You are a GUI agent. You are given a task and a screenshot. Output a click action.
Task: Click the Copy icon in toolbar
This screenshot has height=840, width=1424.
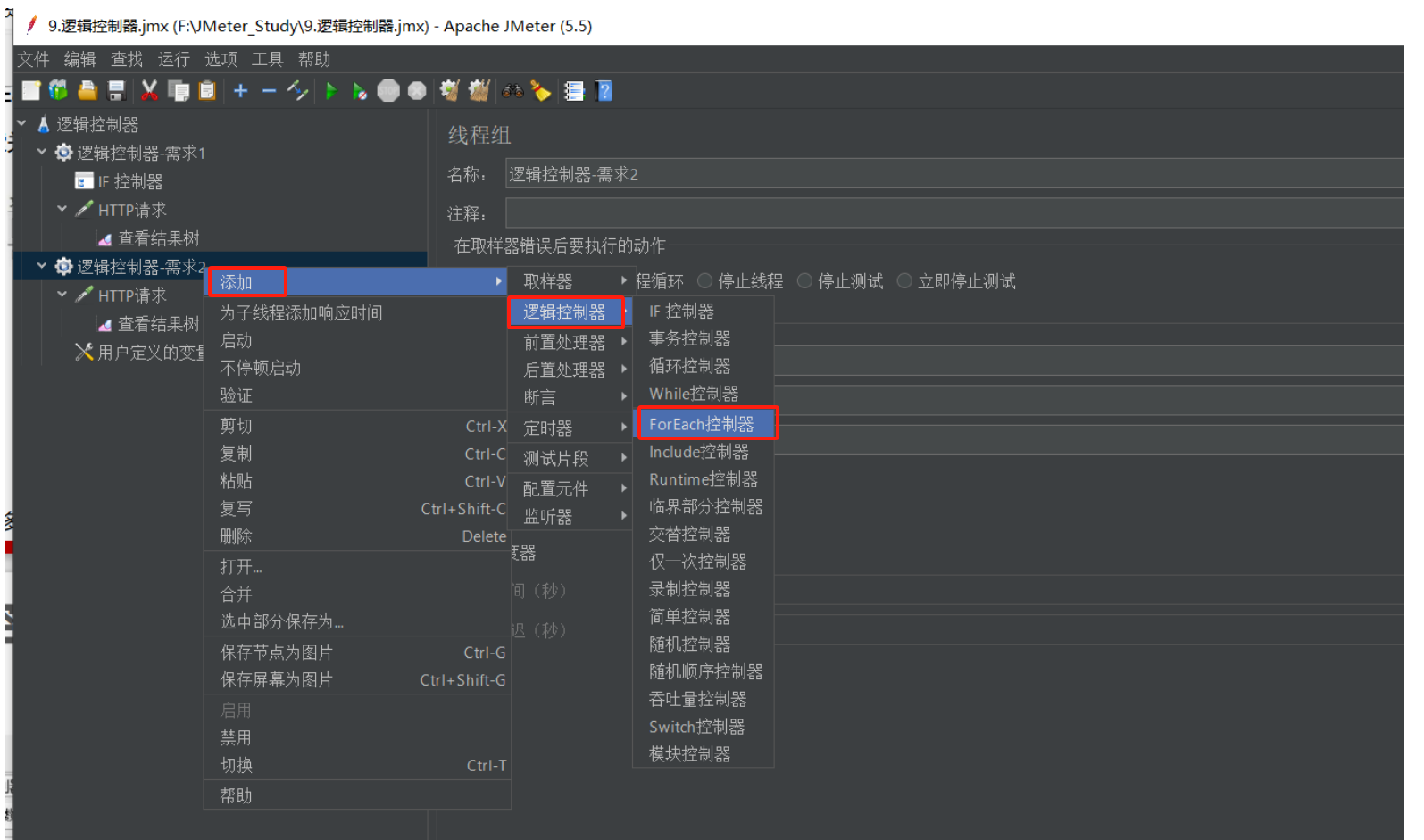point(179,91)
